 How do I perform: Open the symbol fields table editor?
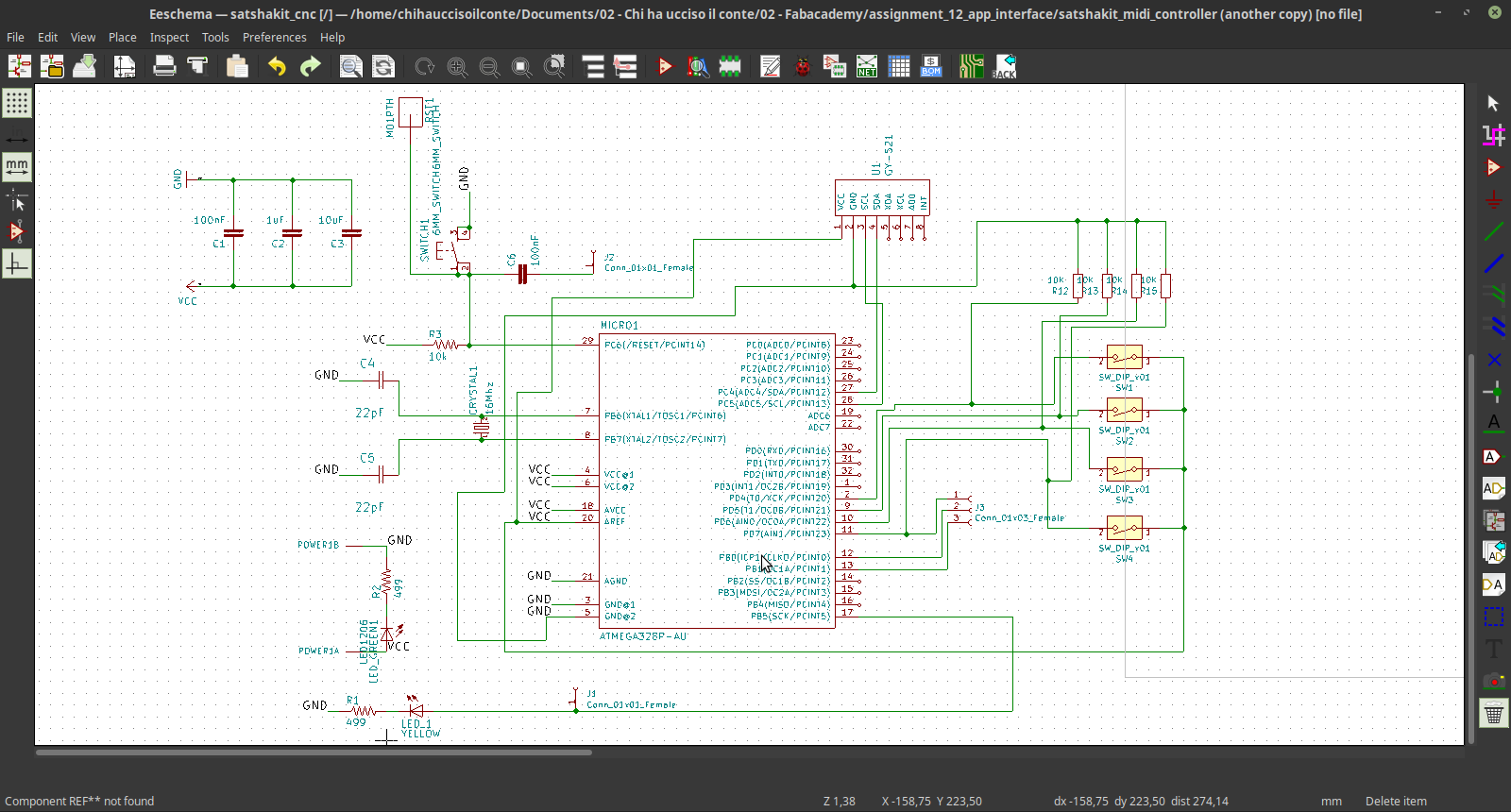pyautogui.click(x=899, y=66)
